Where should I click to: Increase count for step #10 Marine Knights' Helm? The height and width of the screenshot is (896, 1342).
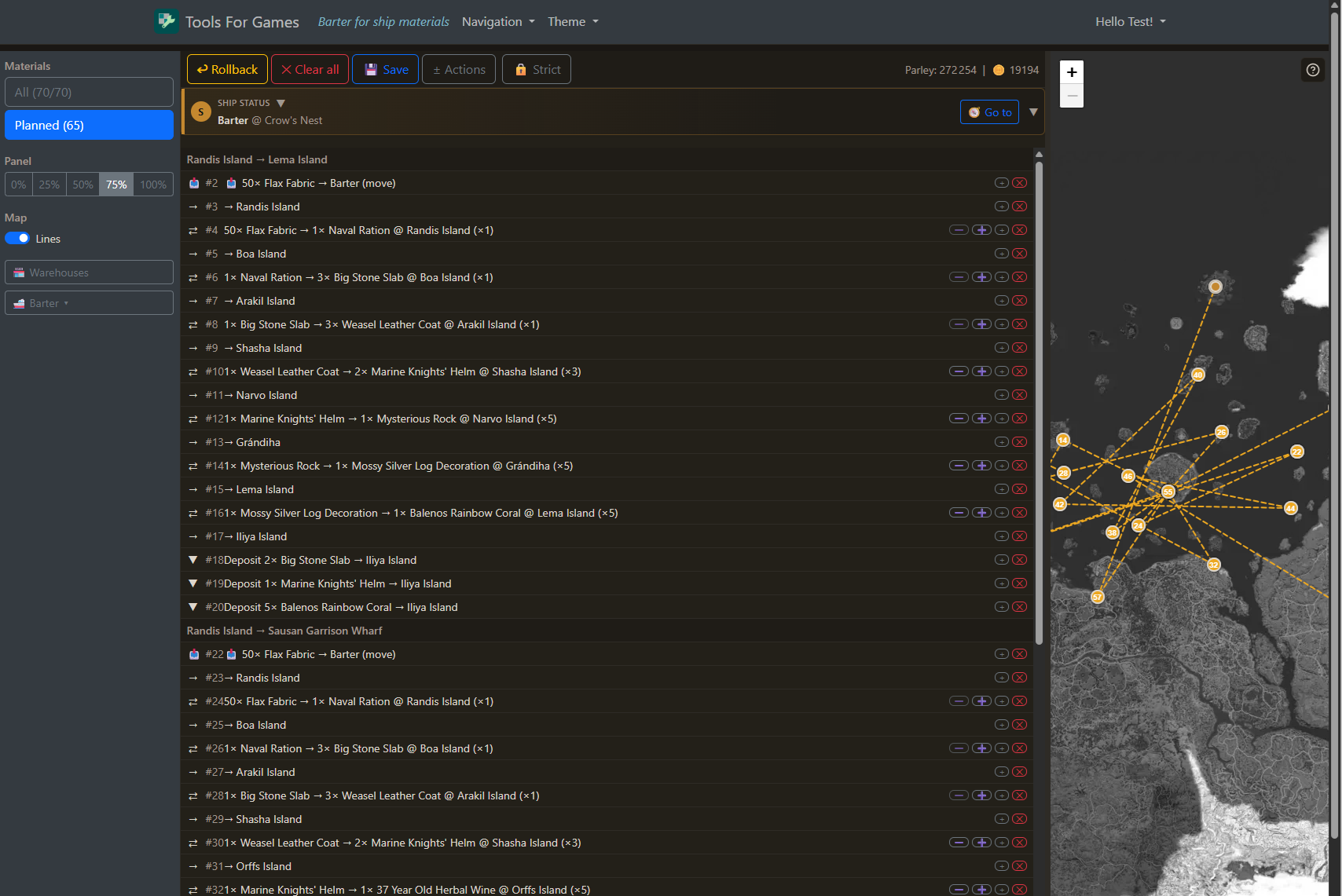coord(981,371)
